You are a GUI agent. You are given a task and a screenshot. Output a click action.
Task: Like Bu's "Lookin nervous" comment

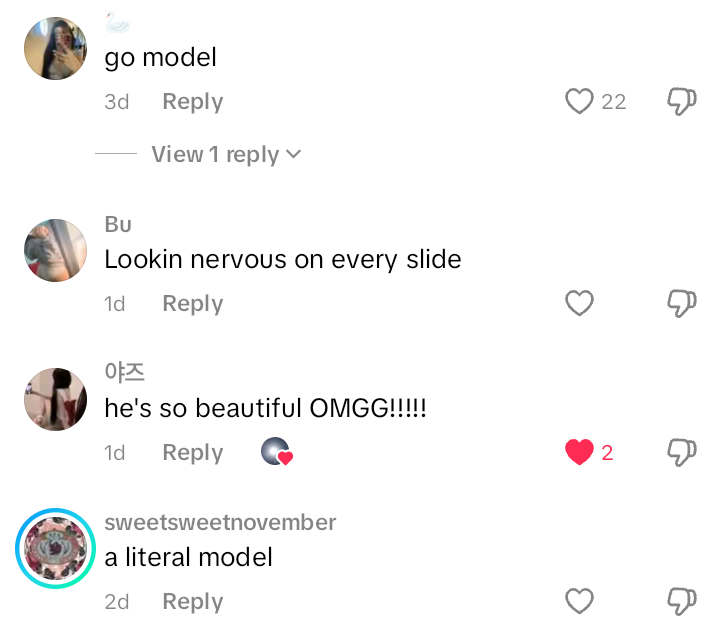(579, 303)
